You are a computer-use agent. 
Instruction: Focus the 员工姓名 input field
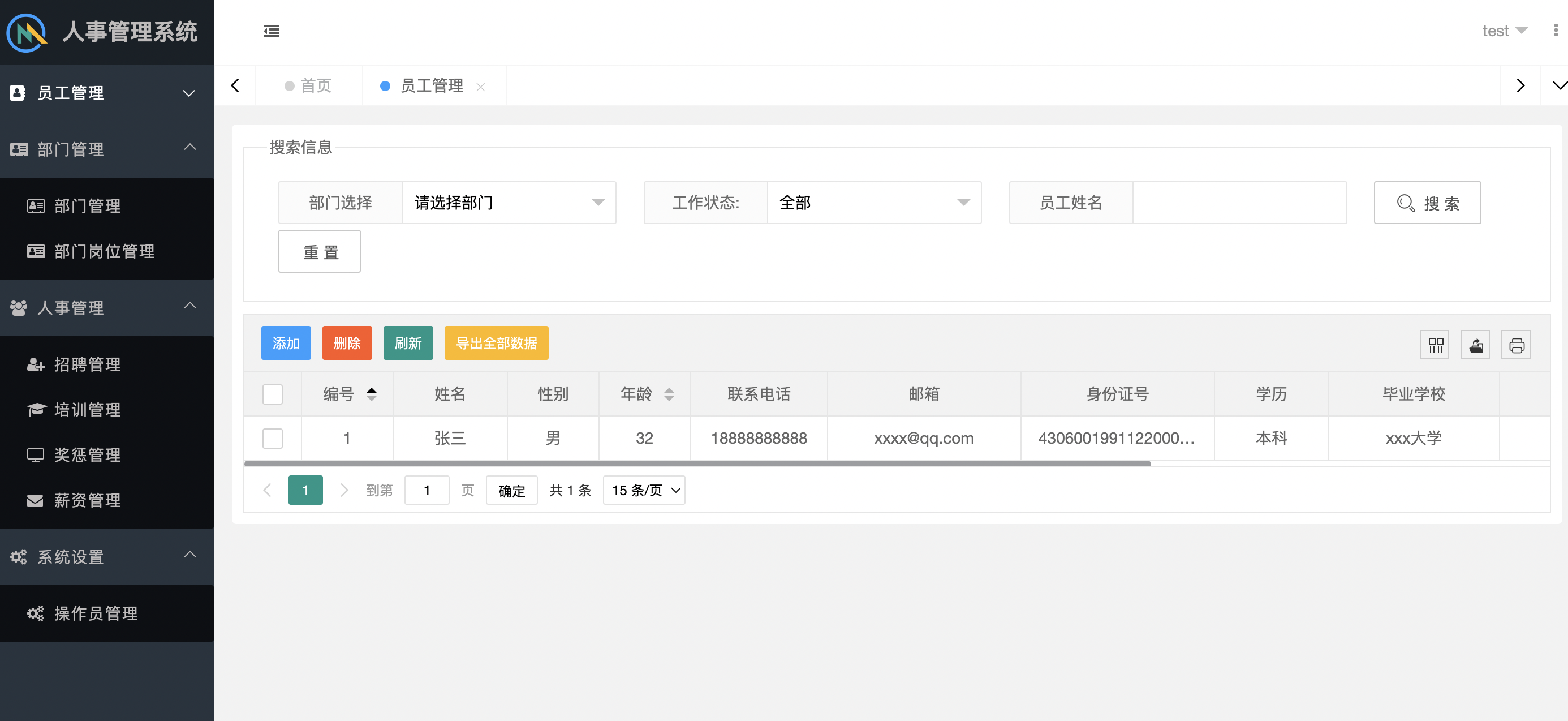(1239, 203)
